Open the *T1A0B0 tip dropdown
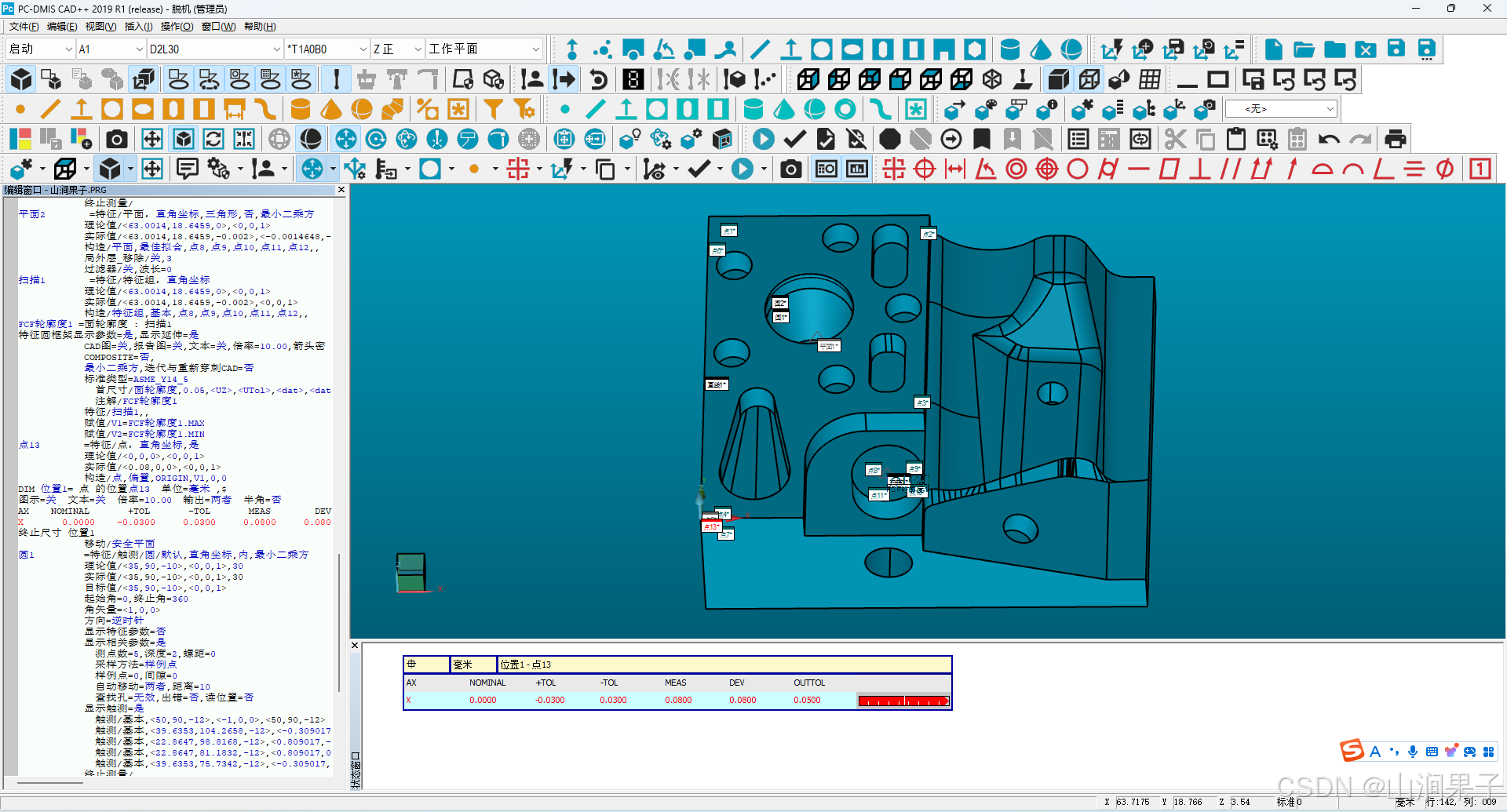 point(363,49)
